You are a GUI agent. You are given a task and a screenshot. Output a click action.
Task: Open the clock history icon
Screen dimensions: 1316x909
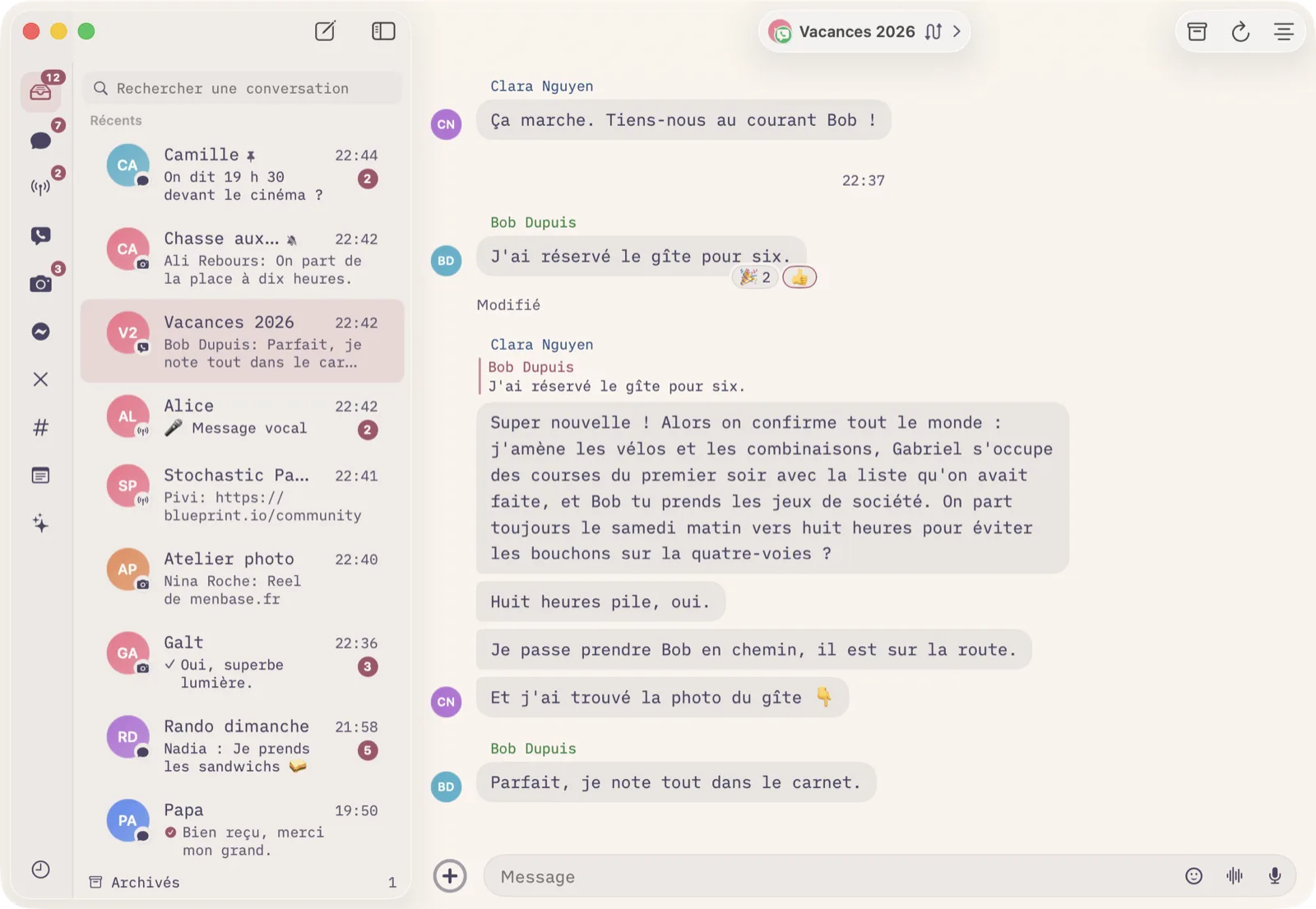(x=40, y=870)
